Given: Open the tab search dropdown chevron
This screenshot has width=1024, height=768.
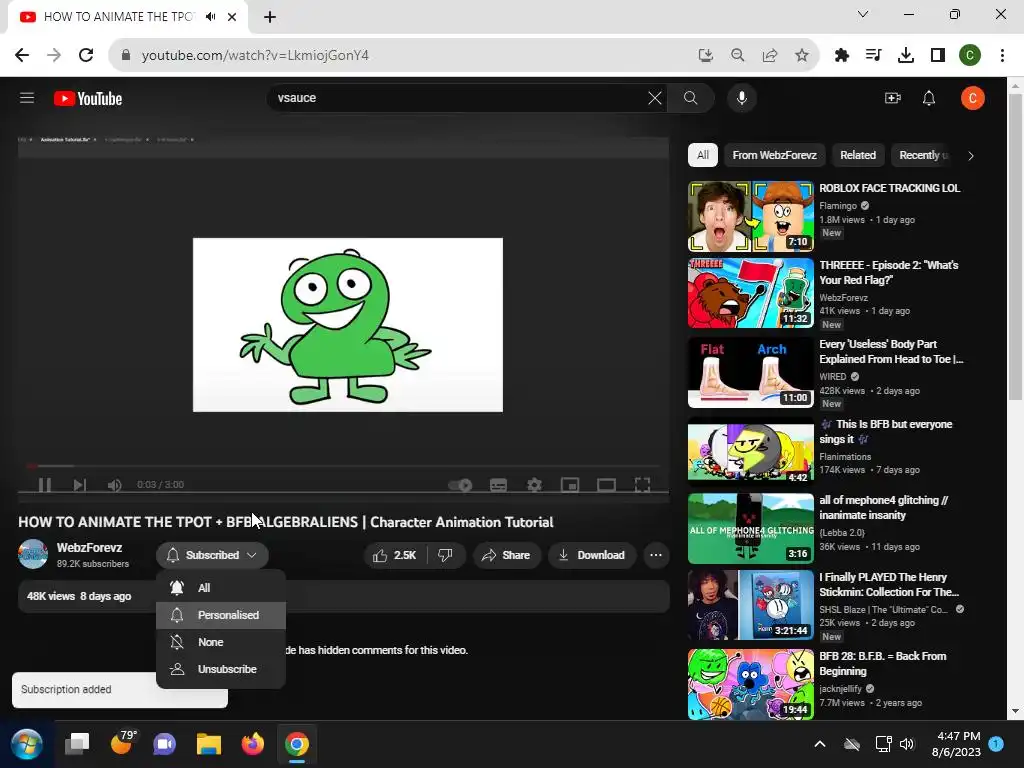Looking at the screenshot, I should (863, 14).
